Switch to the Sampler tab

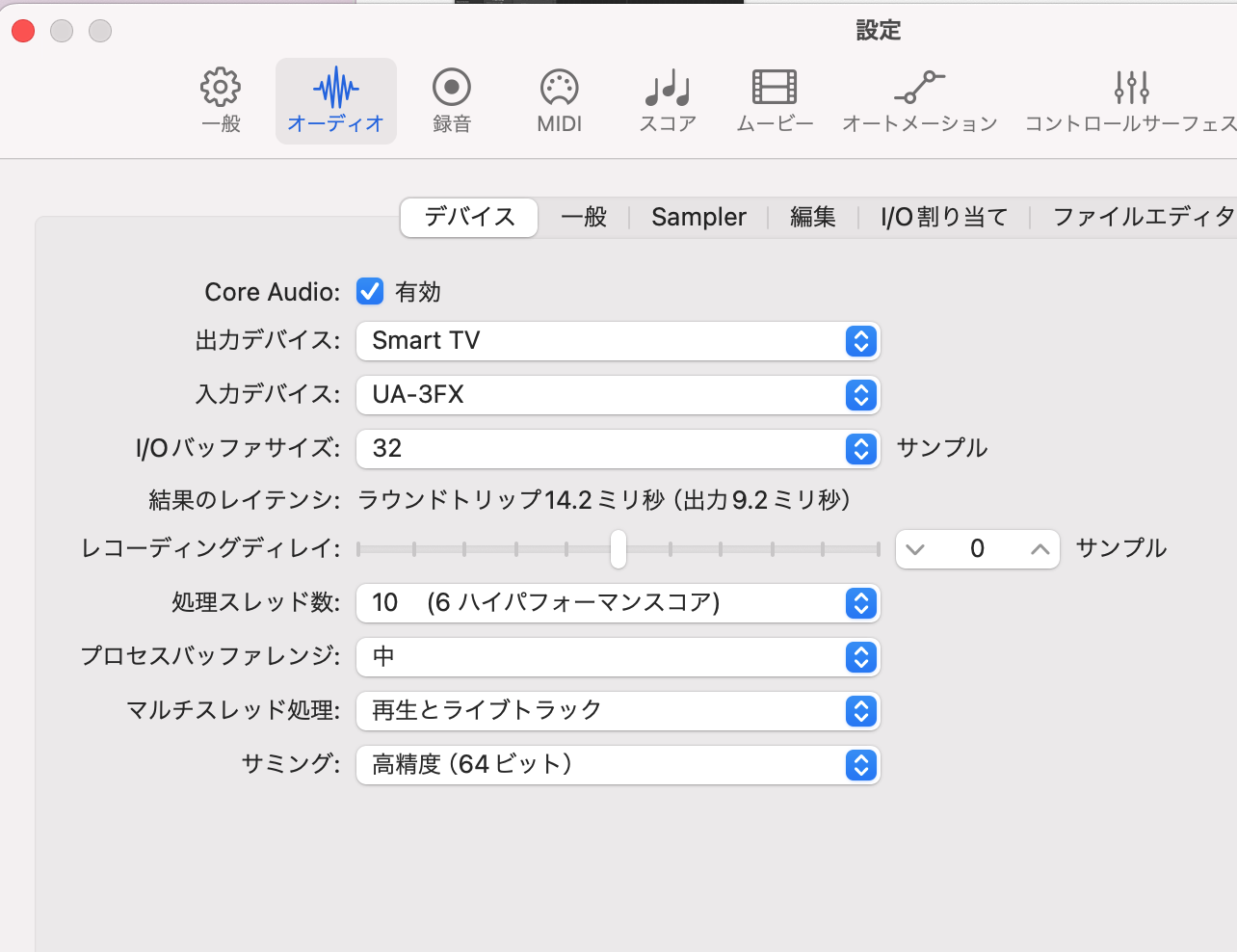tap(698, 217)
